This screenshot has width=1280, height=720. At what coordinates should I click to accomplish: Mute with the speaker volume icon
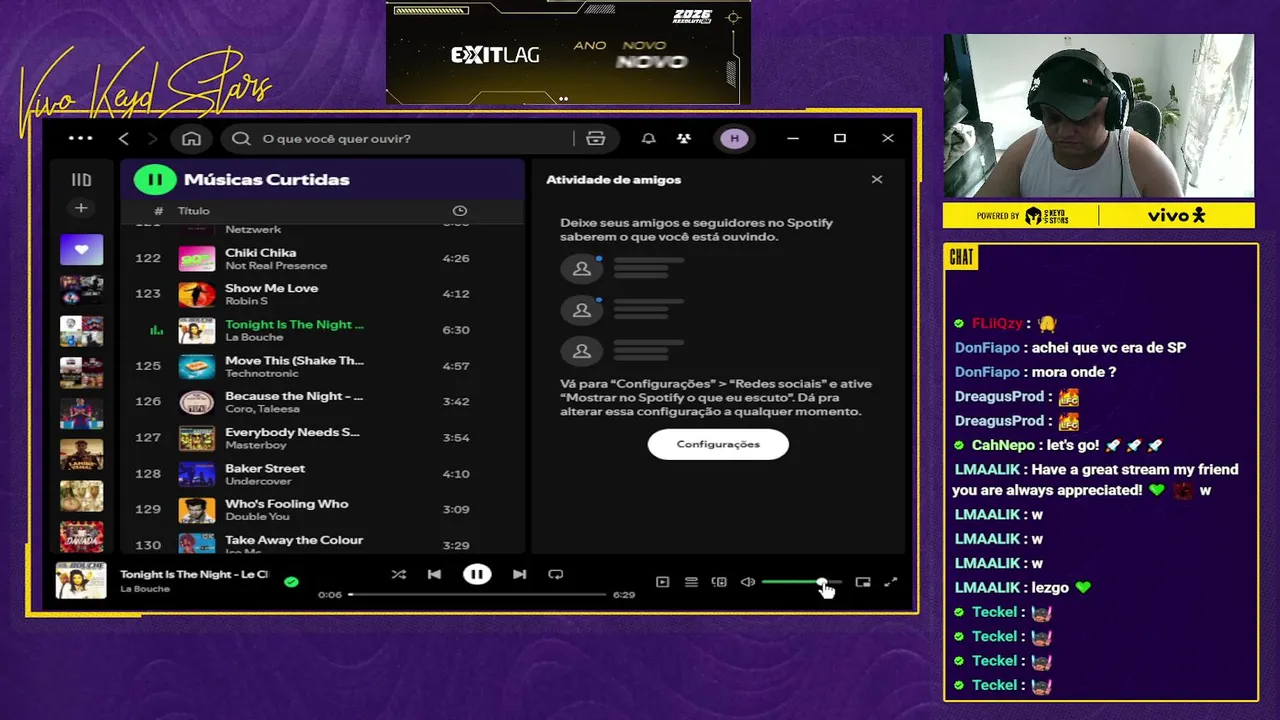coord(747,582)
